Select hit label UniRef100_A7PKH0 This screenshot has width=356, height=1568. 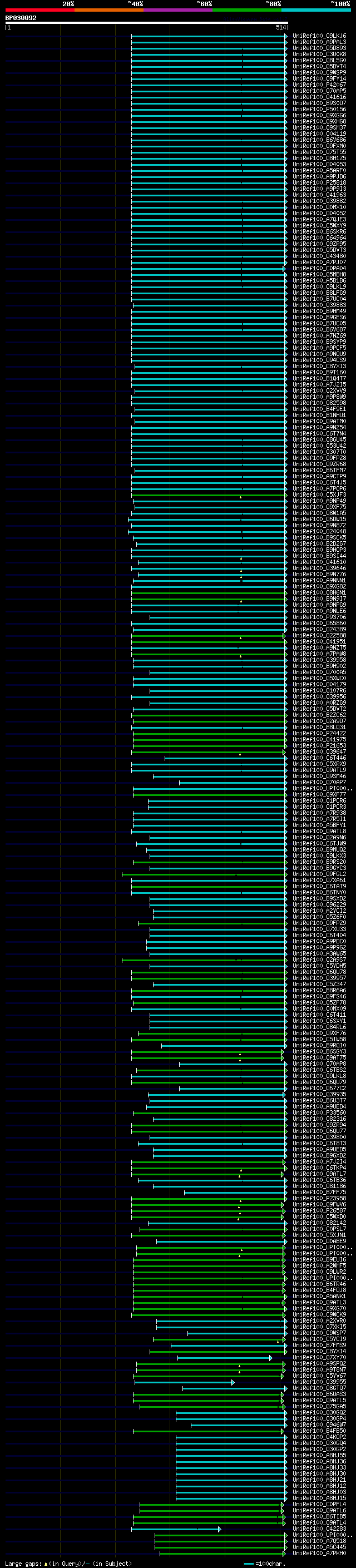click(319, 1553)
